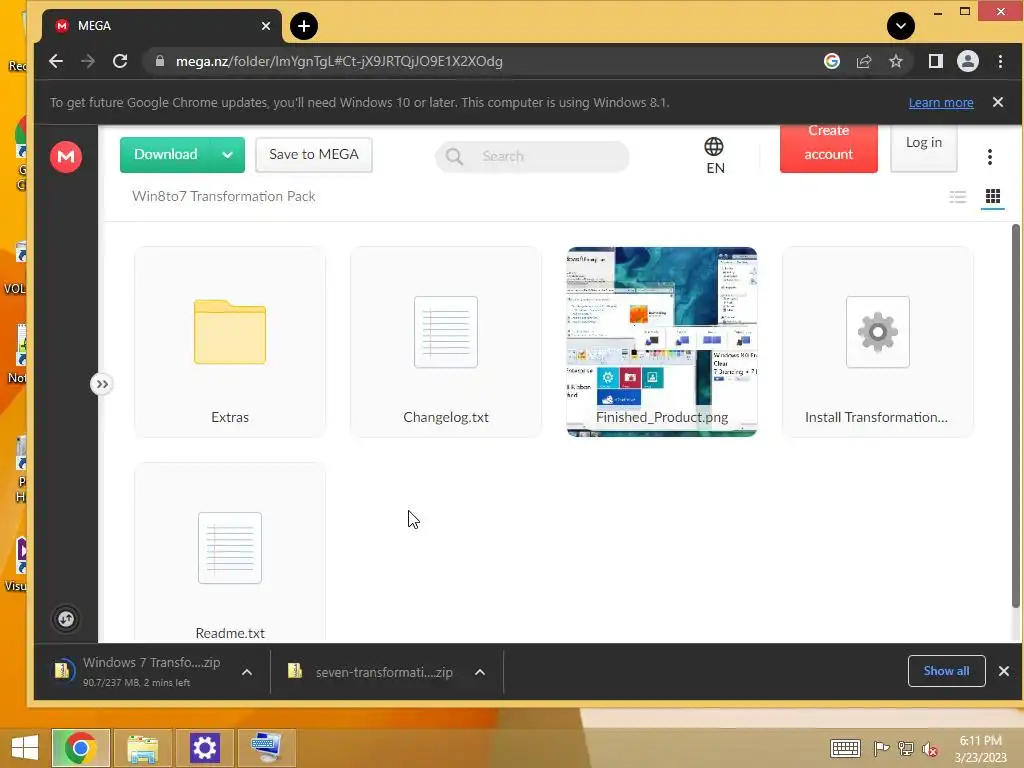The image size is (1024, 768).
Task: Open a new tab with plus button
Action: [304, 26]
